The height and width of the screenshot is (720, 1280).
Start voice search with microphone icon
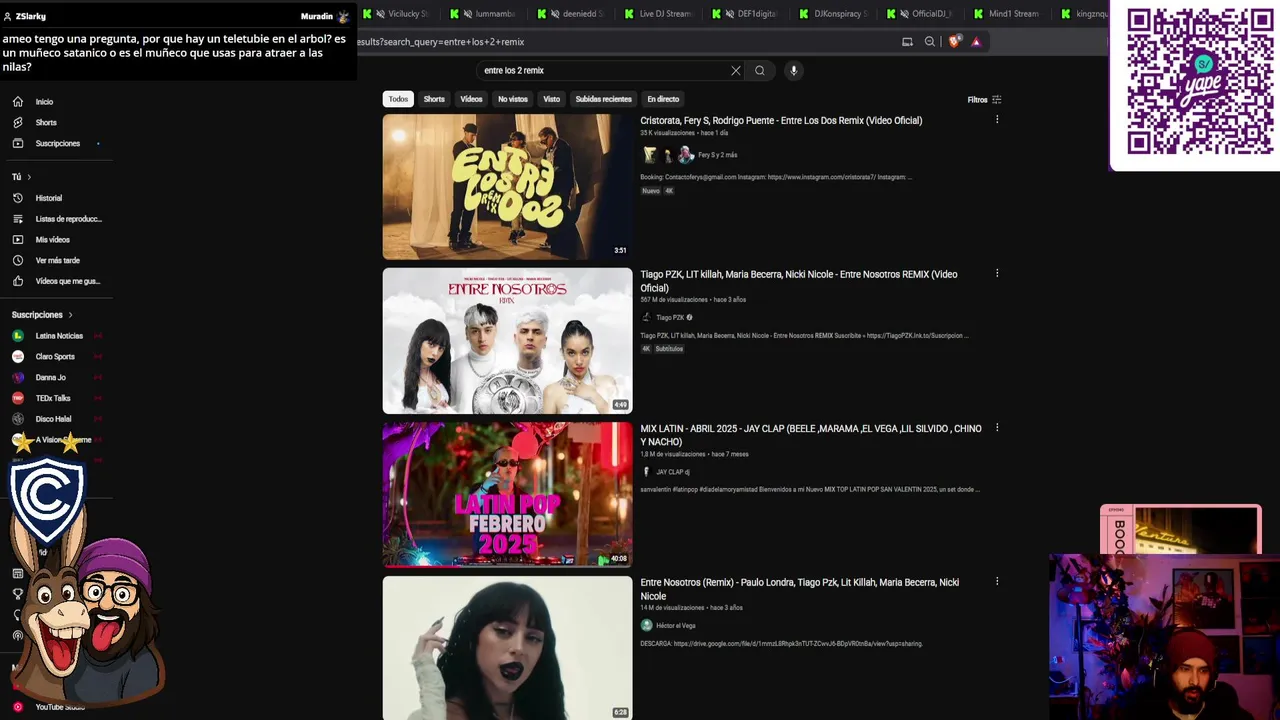[793, 70]
